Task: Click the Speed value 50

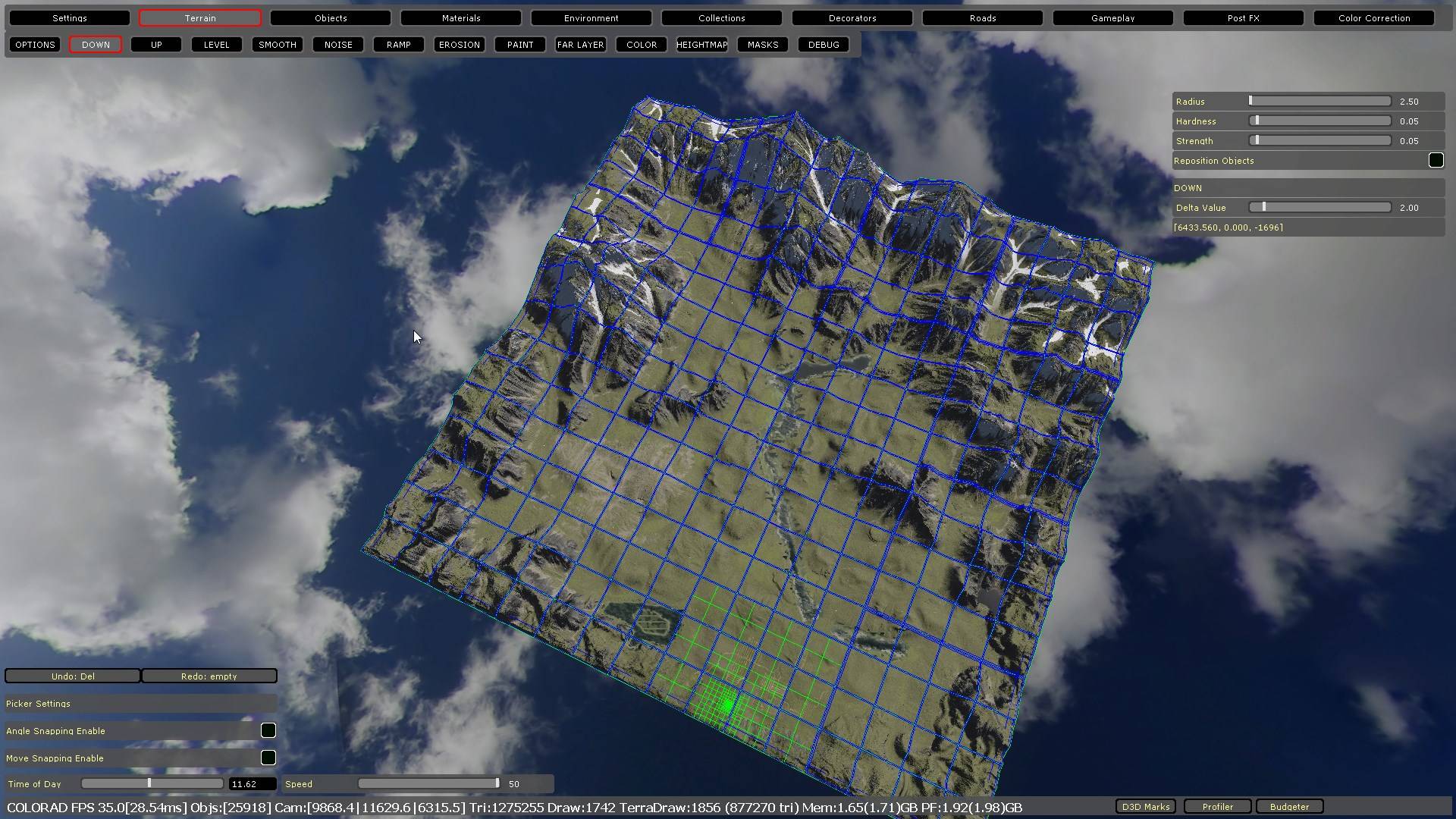Action: pos(514,784)
